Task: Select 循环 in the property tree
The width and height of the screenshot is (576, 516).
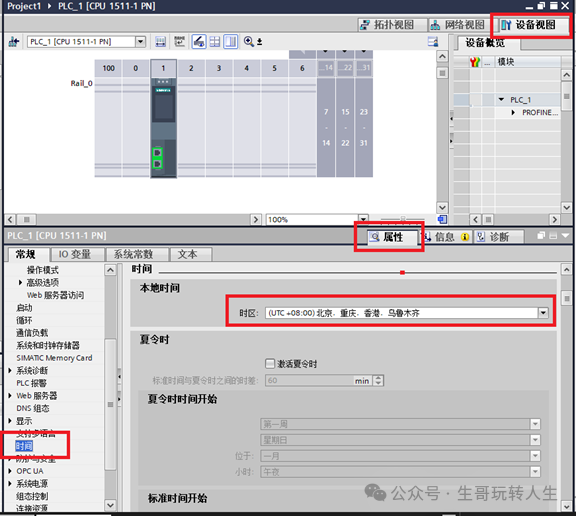Action: tap(24, 320)
